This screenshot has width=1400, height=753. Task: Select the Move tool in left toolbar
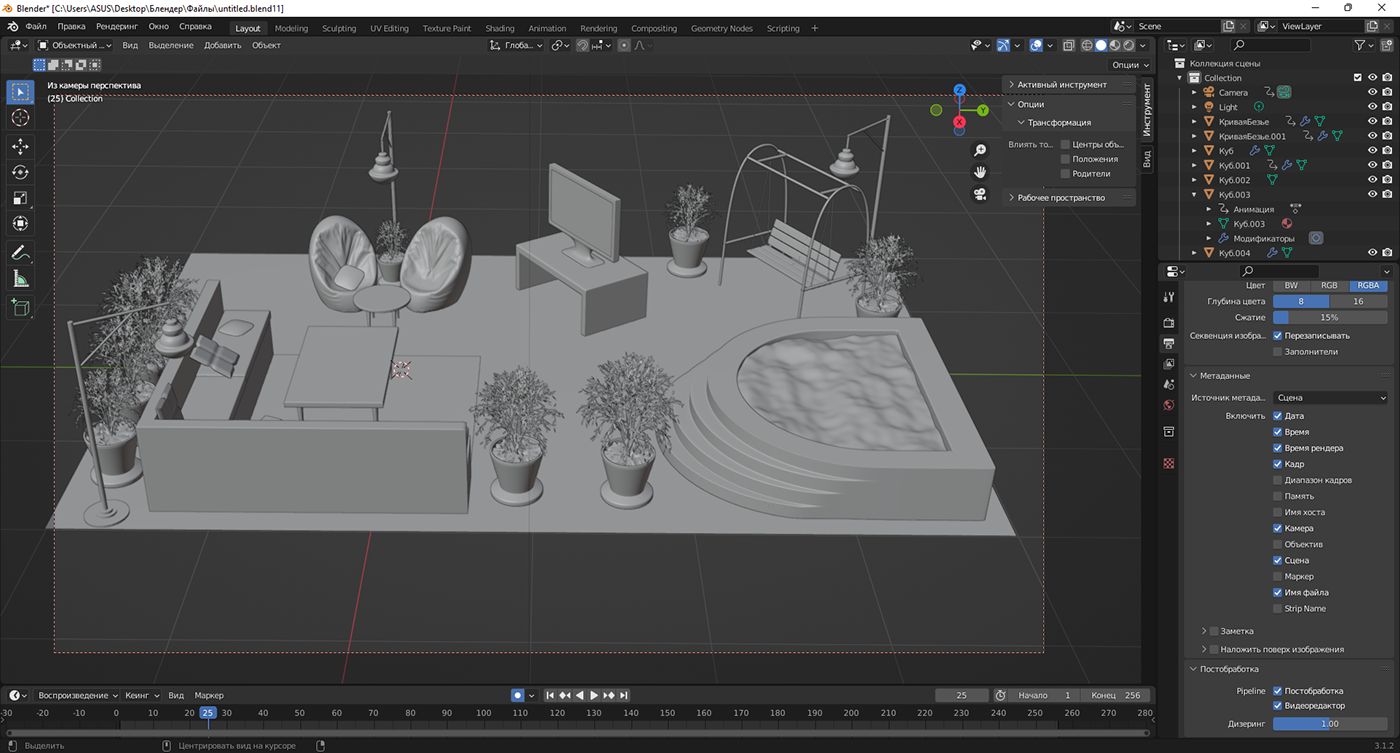pyautogui.click(x=20, y=146)
